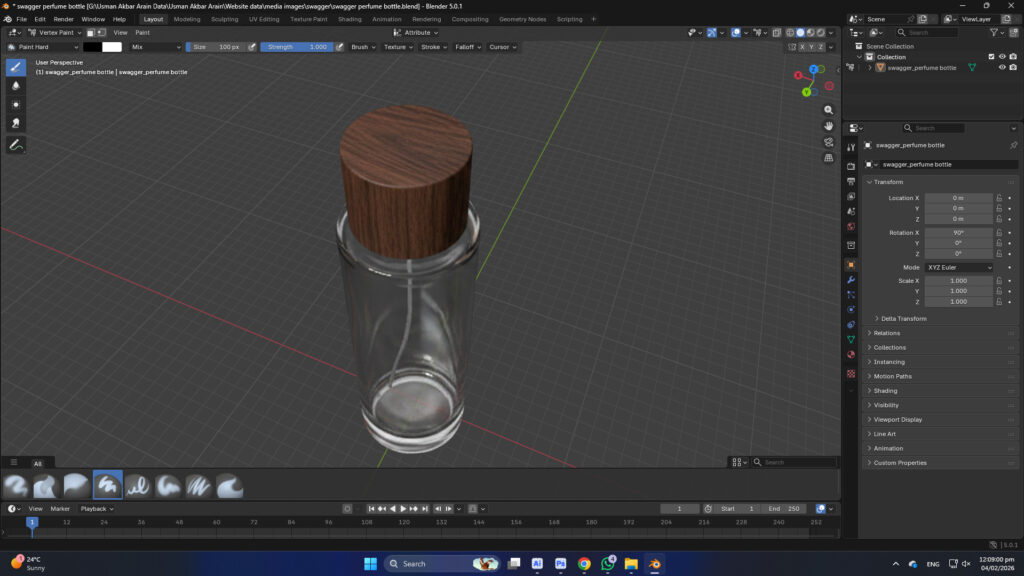1024x576 pixels.
Task: Click the black primary color swatch
Action: click(92, 47)
